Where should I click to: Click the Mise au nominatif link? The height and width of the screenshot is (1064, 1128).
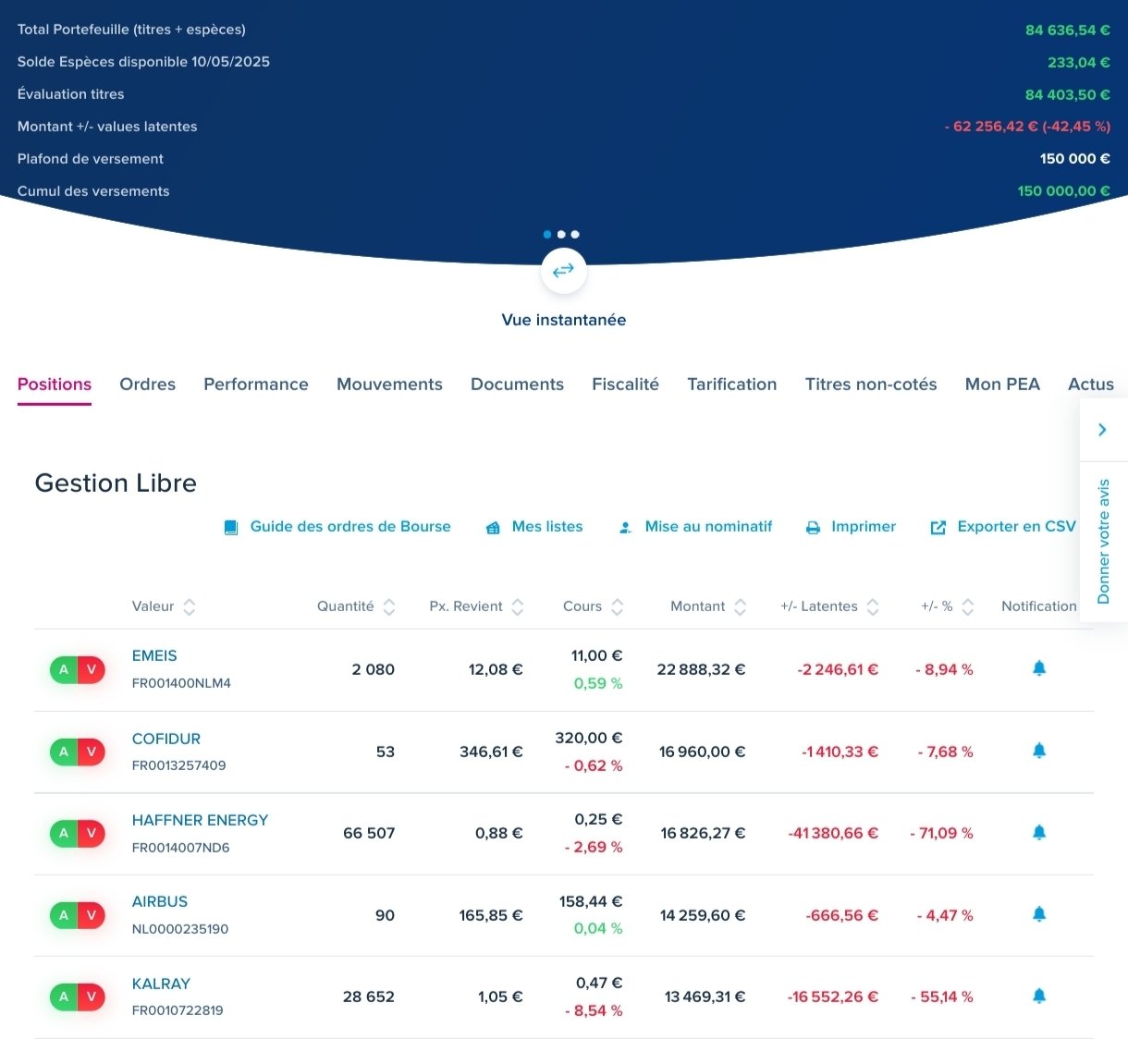708,527
